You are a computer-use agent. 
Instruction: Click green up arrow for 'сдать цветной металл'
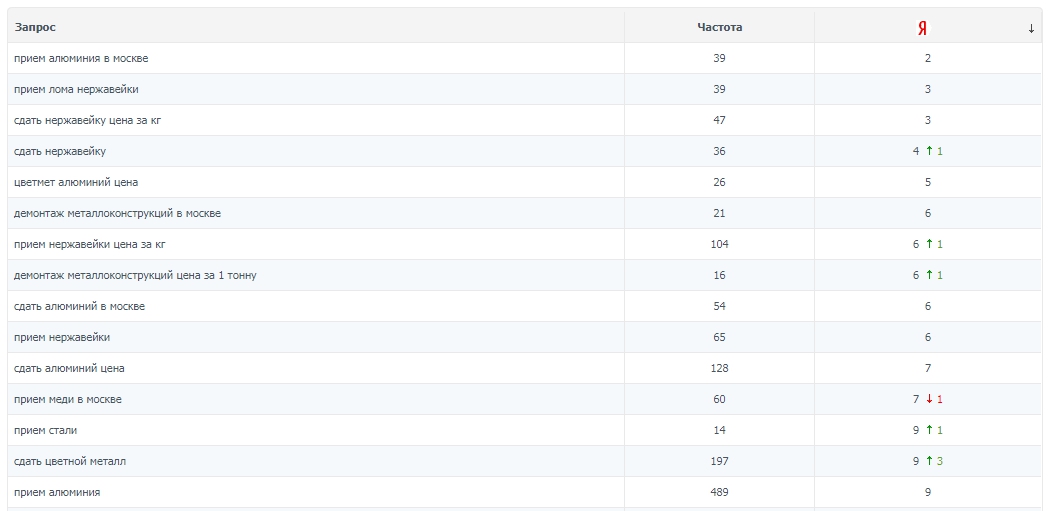tap(929, 461)
